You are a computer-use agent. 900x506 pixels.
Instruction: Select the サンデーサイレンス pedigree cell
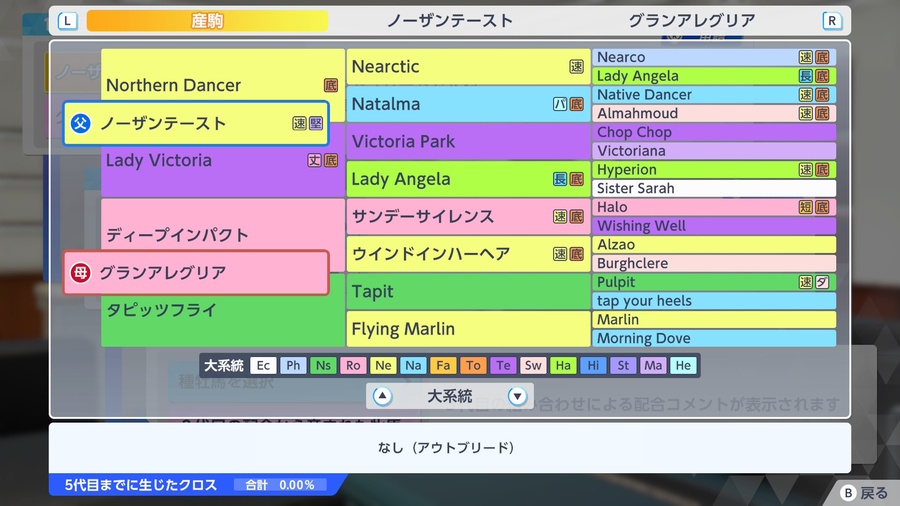pos(468,216)
